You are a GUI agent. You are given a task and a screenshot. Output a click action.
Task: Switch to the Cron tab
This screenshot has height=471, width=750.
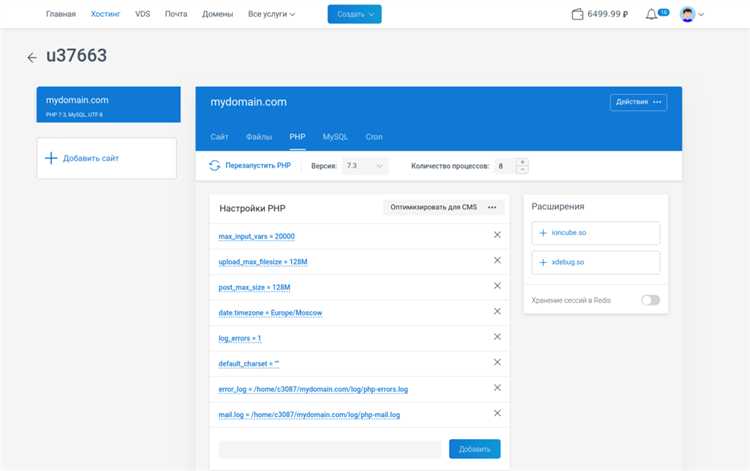point(374,137)
